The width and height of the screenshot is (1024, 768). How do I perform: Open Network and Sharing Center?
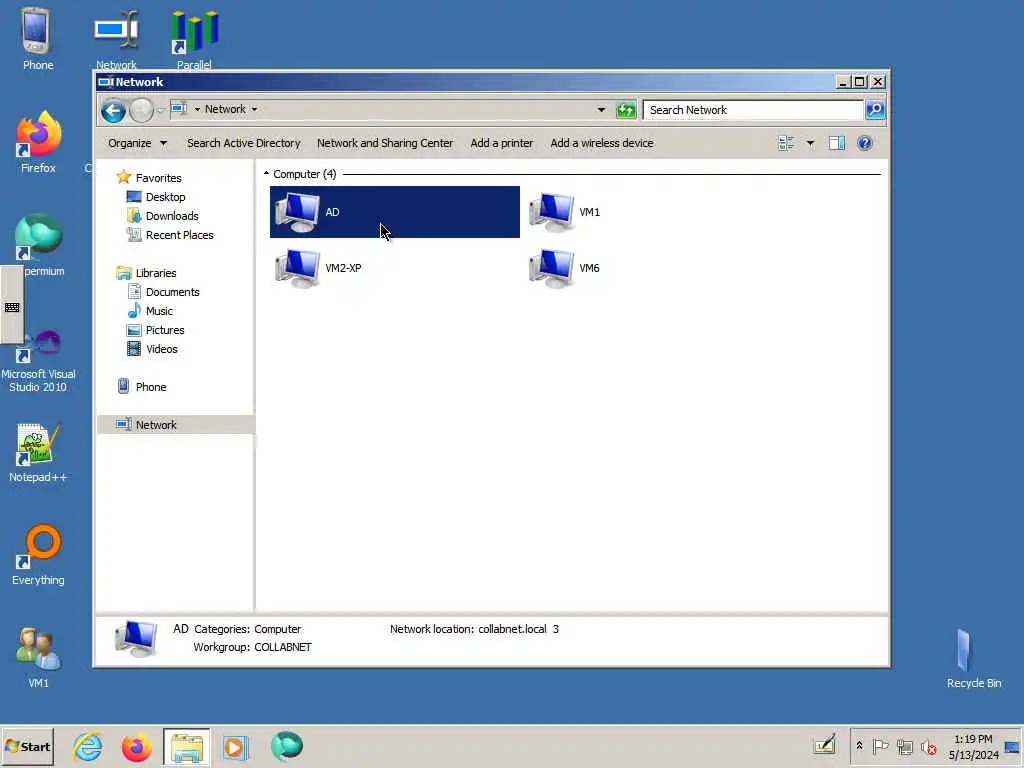pyautogui.click(x=385, y=143)
